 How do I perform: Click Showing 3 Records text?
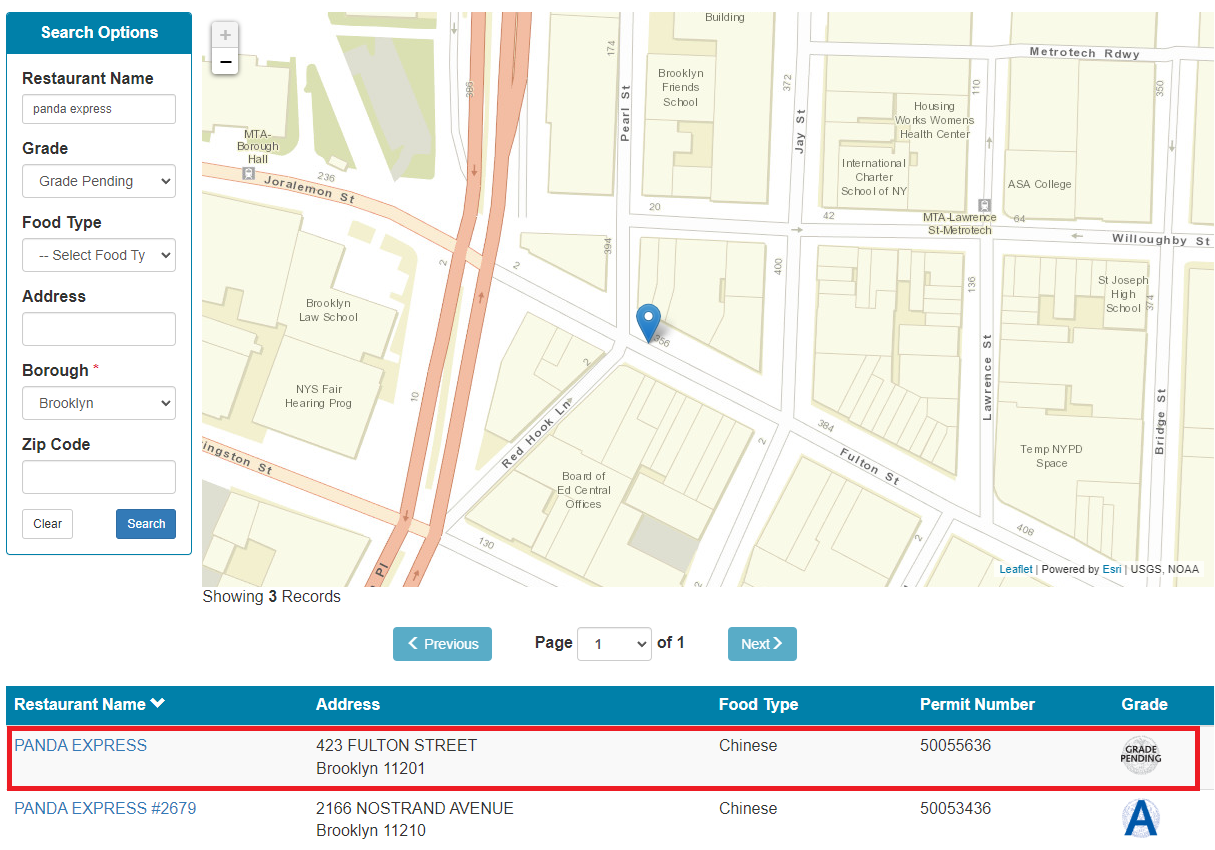coord(271,597)
